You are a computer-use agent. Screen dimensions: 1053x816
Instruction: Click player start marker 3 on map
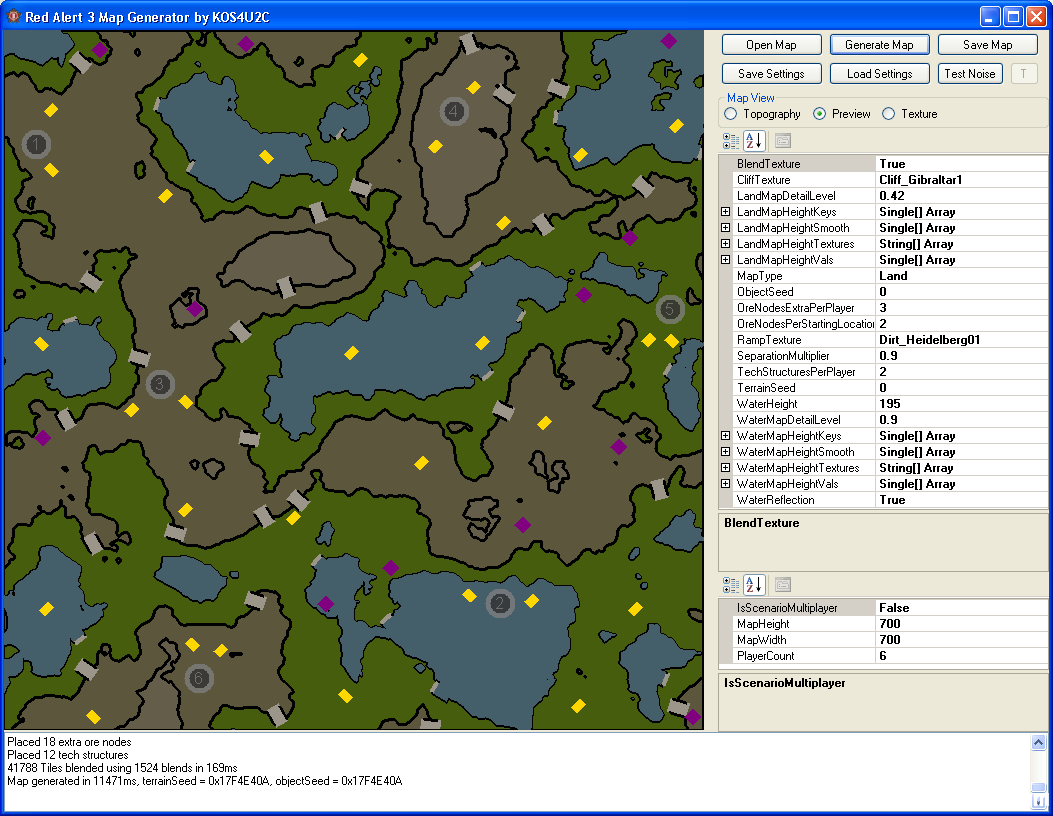tap(160, 384)
